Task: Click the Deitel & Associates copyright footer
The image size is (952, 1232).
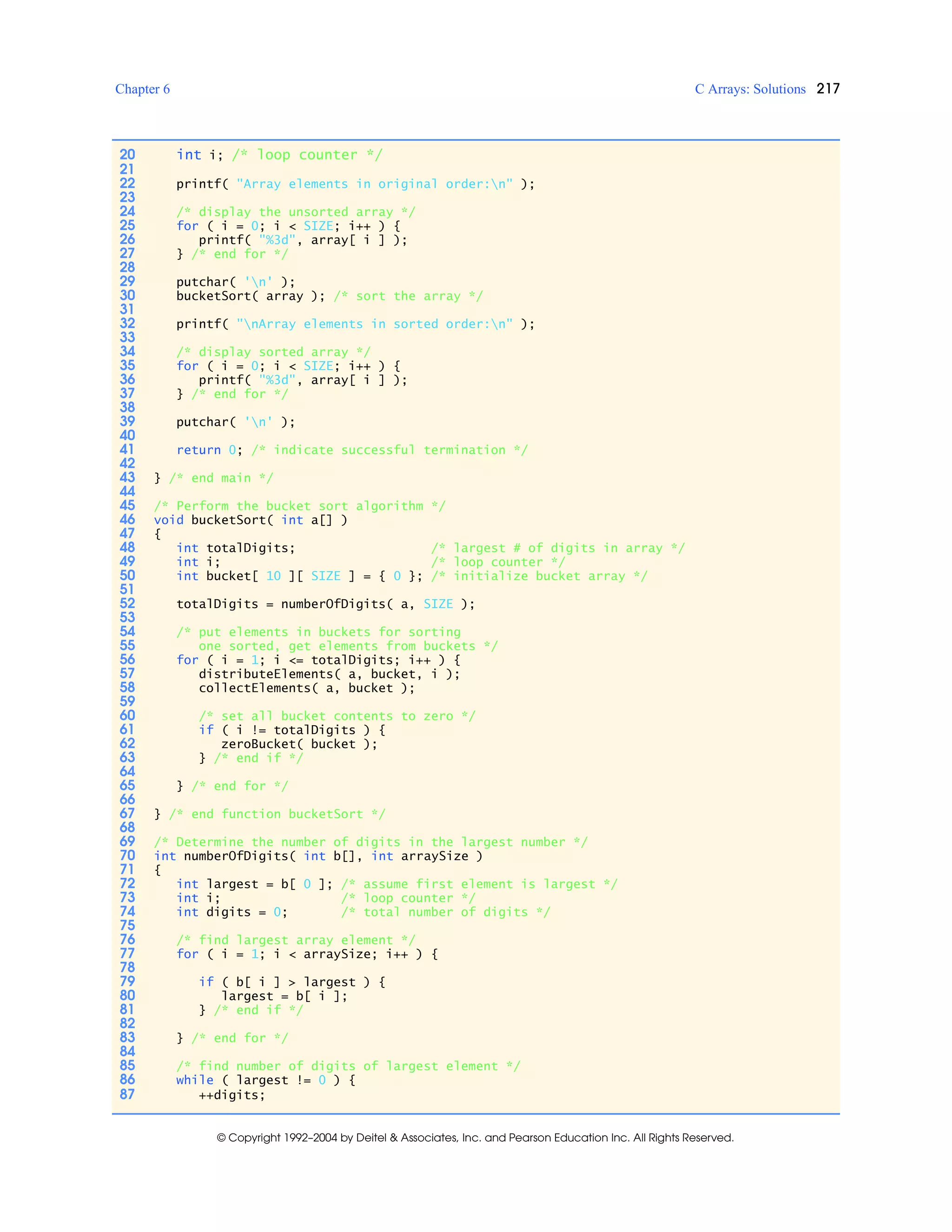Action: 476,1138
